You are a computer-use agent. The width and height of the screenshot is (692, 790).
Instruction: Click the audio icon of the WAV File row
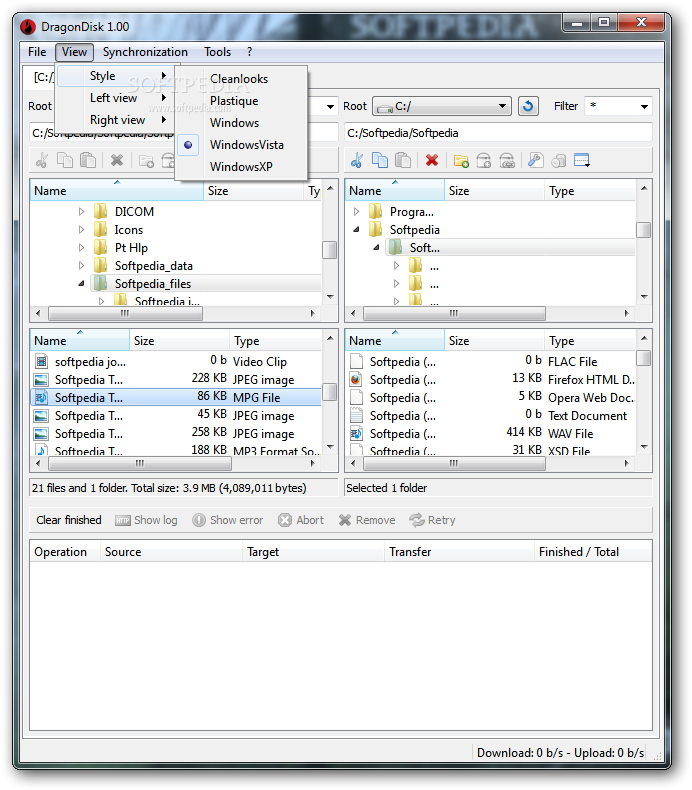click(x=356, y=433)
